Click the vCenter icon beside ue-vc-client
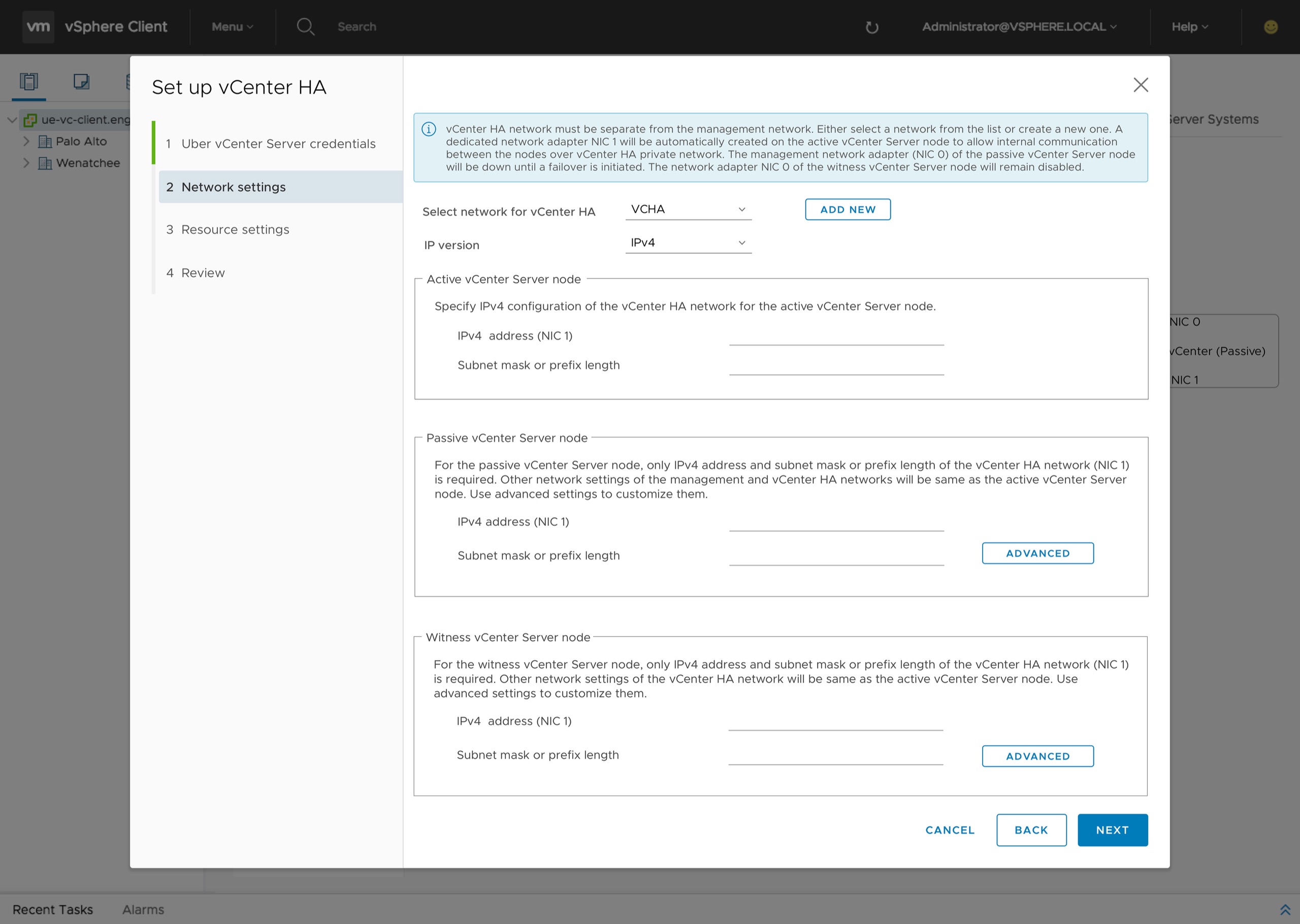This screenshot has width=1300, height=924. (x=30, y=120)
